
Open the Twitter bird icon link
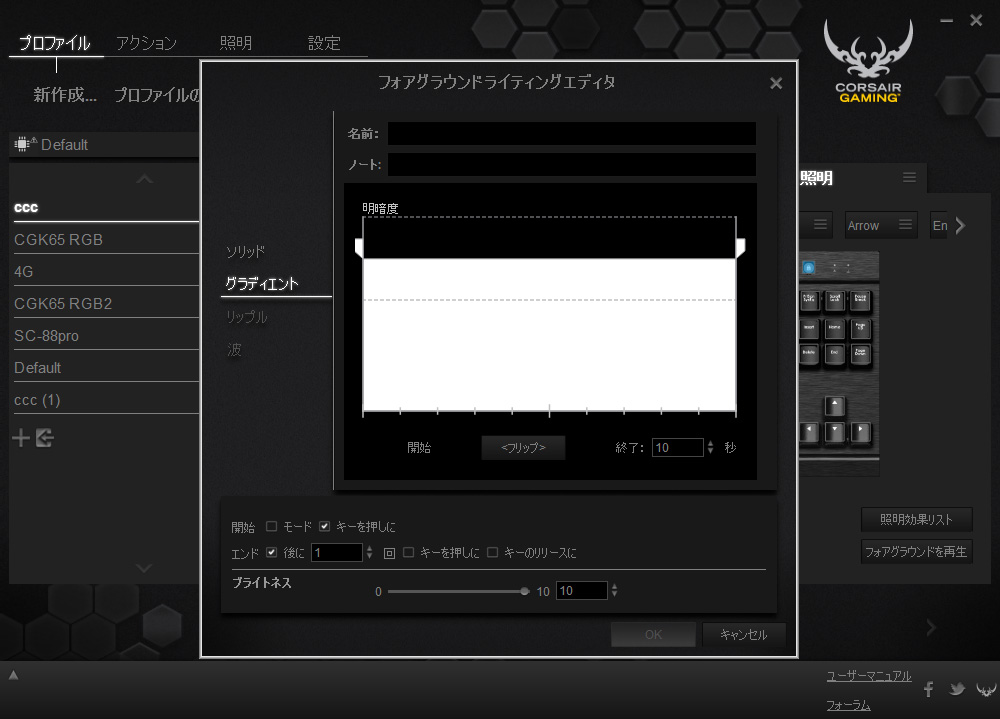[957, 689]
